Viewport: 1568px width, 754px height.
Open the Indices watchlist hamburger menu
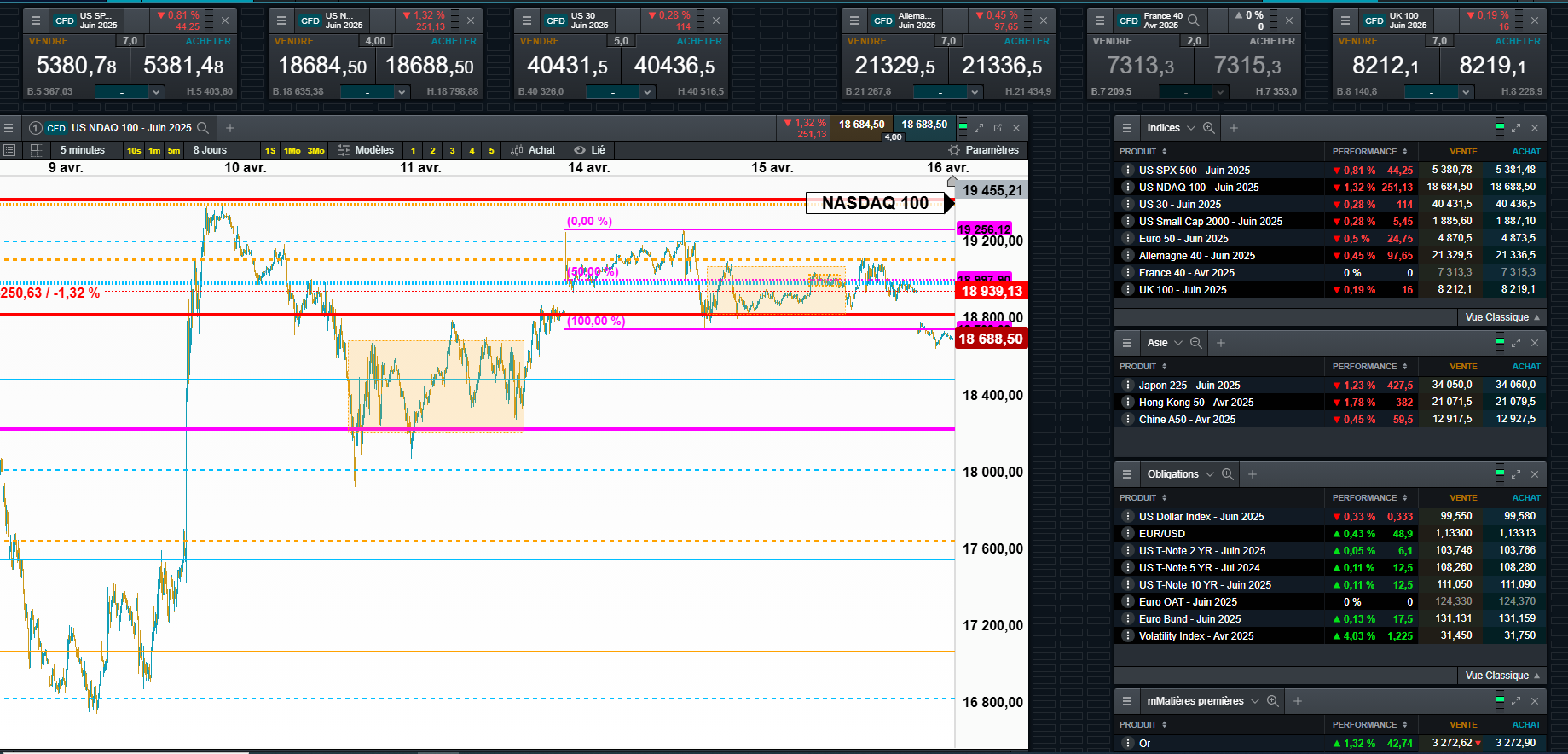1127,128
